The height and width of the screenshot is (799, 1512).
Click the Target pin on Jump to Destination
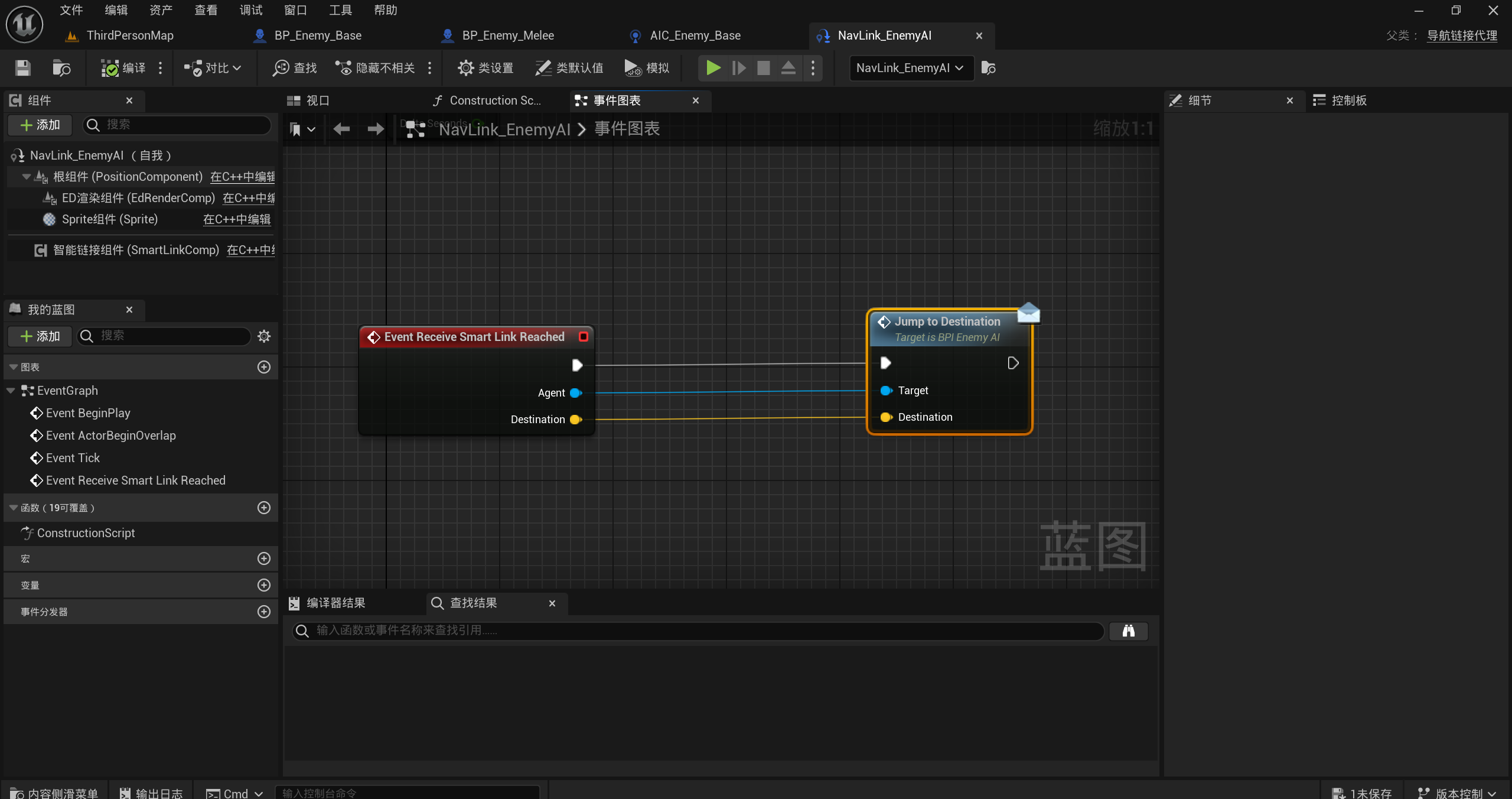pyautogui.click(x=886, y=391)
